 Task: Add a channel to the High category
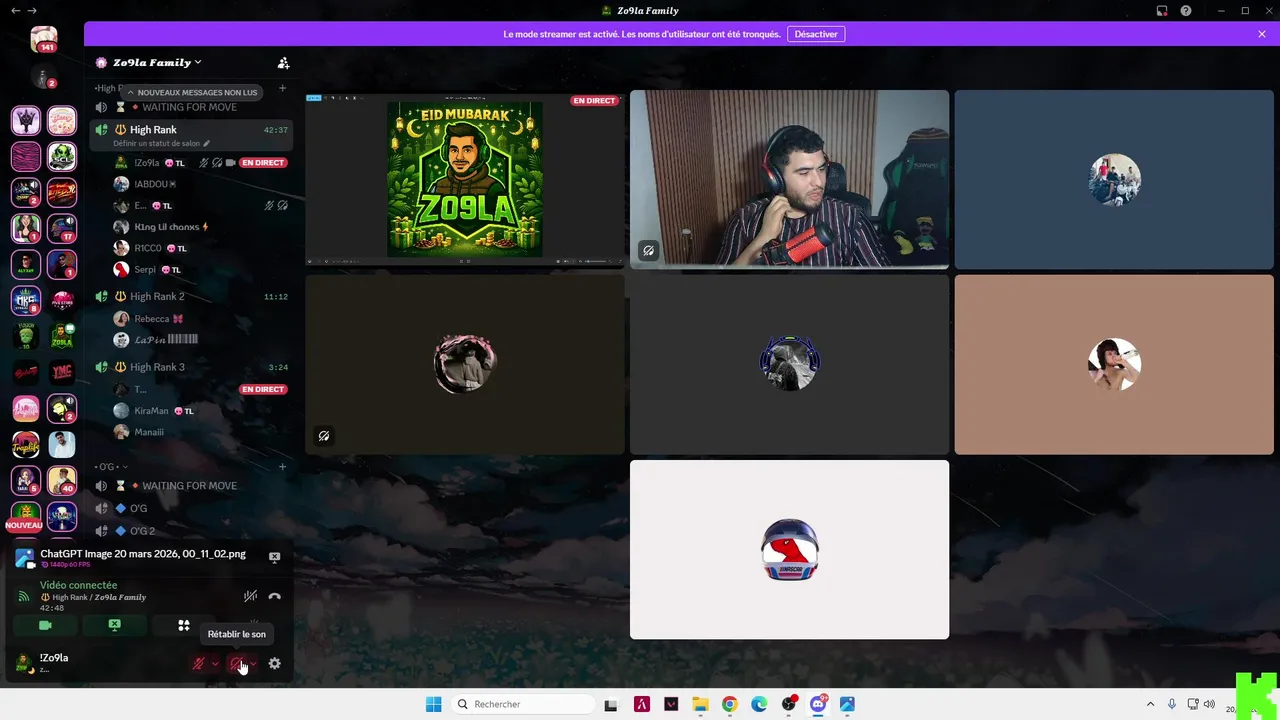click(282, 88)
